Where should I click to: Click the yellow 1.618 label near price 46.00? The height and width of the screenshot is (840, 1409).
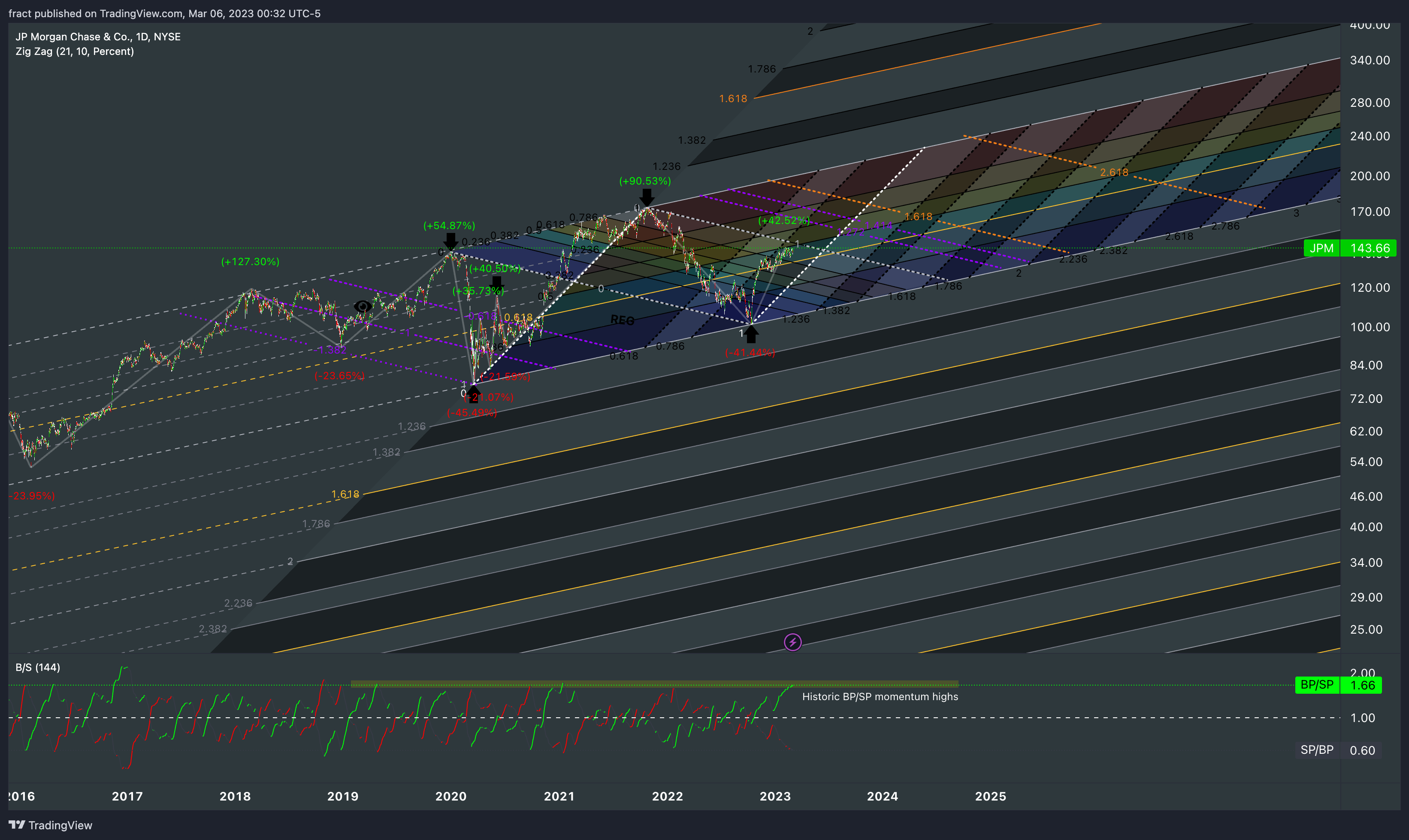coord(345,494)
